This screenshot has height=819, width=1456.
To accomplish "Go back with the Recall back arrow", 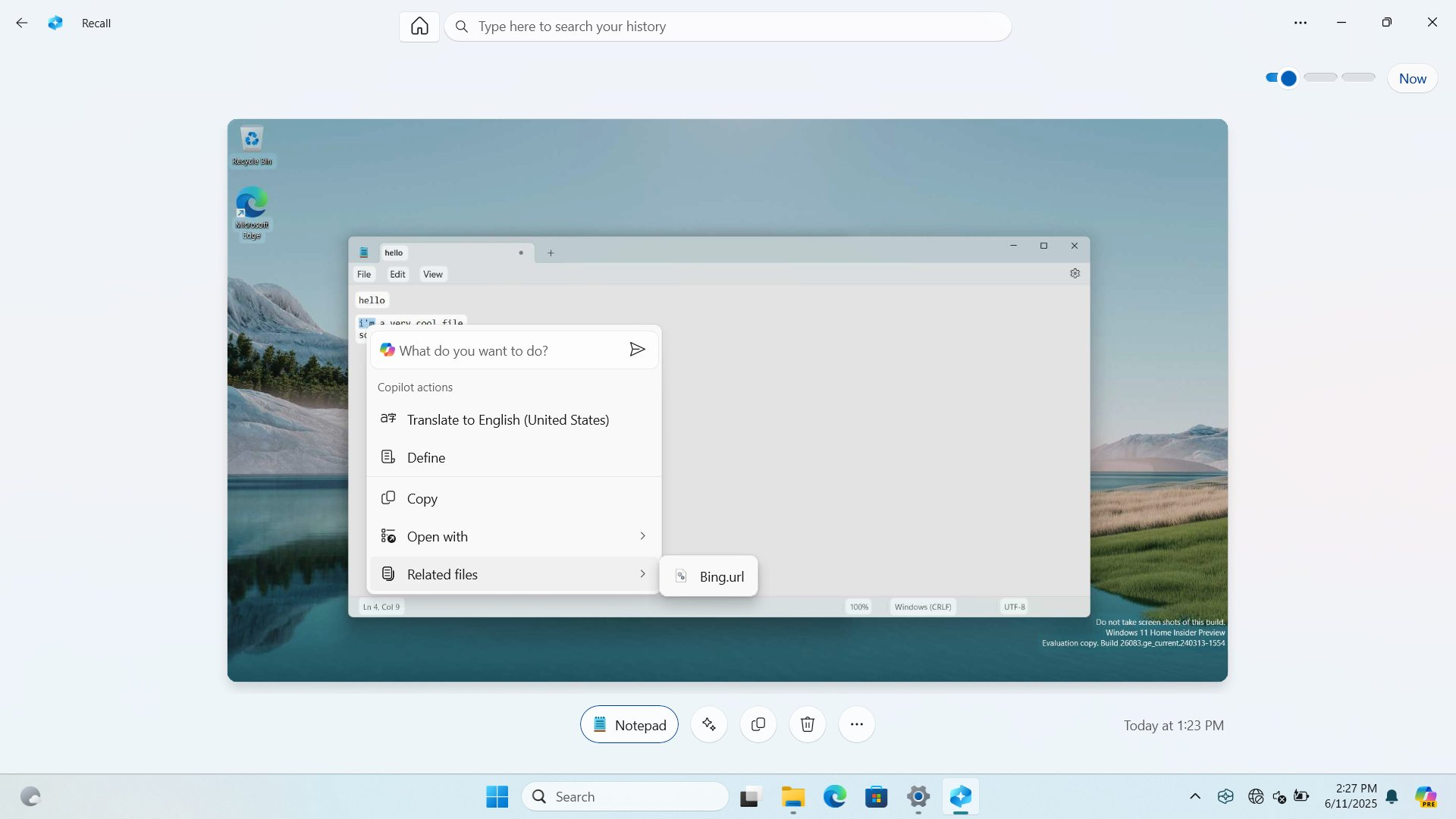I will (x=22, y=23).
